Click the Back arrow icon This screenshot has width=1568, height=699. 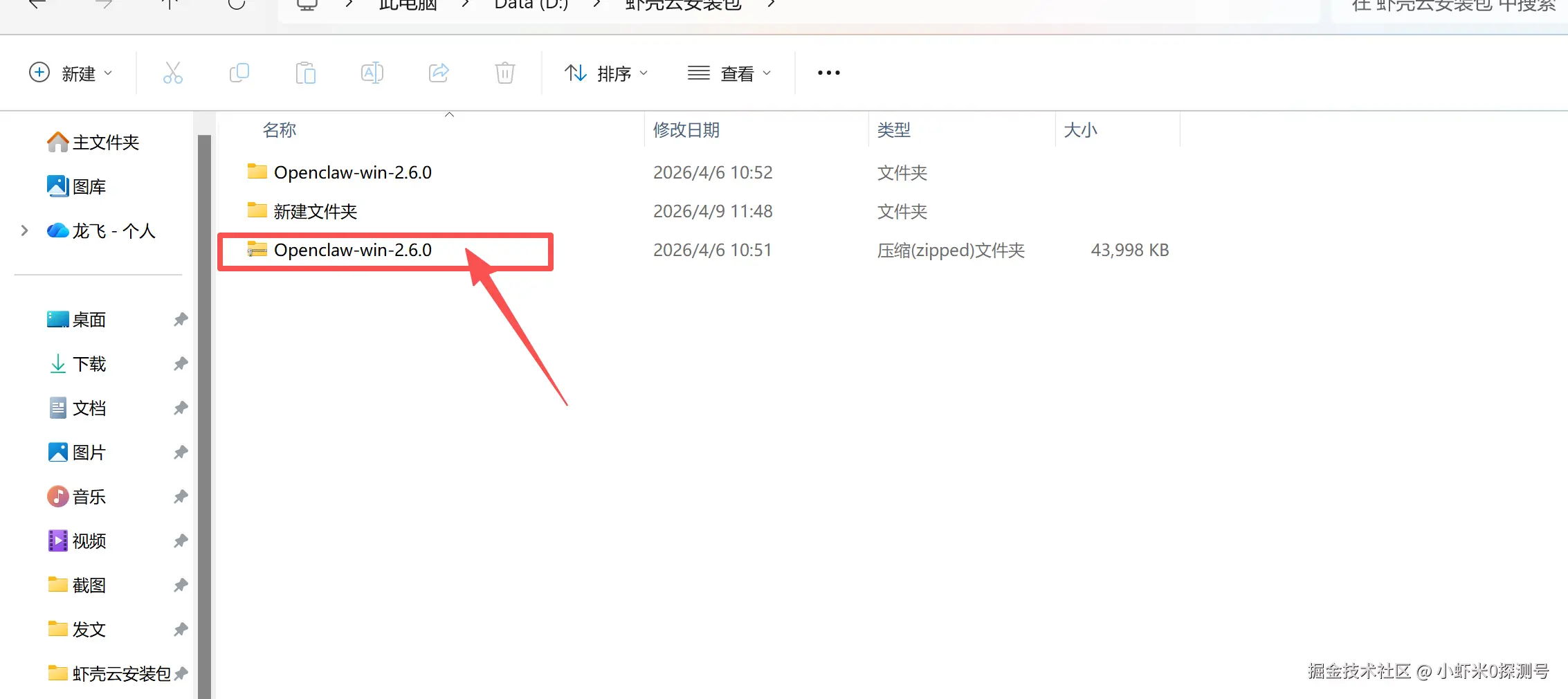[x=37, y=3]
